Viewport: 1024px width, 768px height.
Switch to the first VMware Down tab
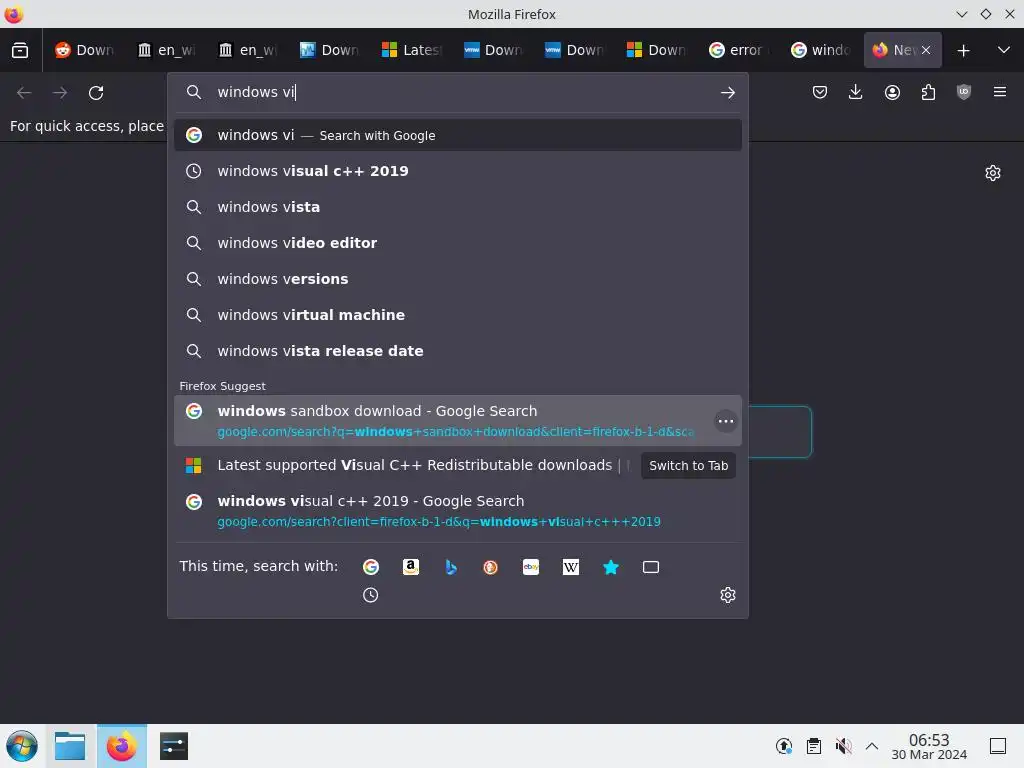[x=493, y=50]
